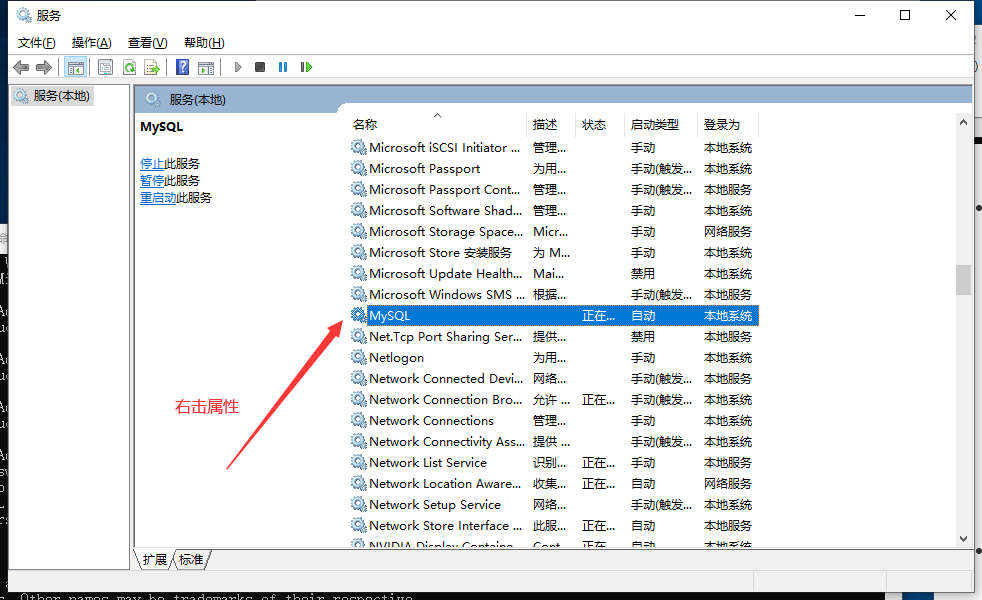This screenshot has height=600, width=982.
Task: Click the 停止 link to stop the service
Action: click(152, 163)
